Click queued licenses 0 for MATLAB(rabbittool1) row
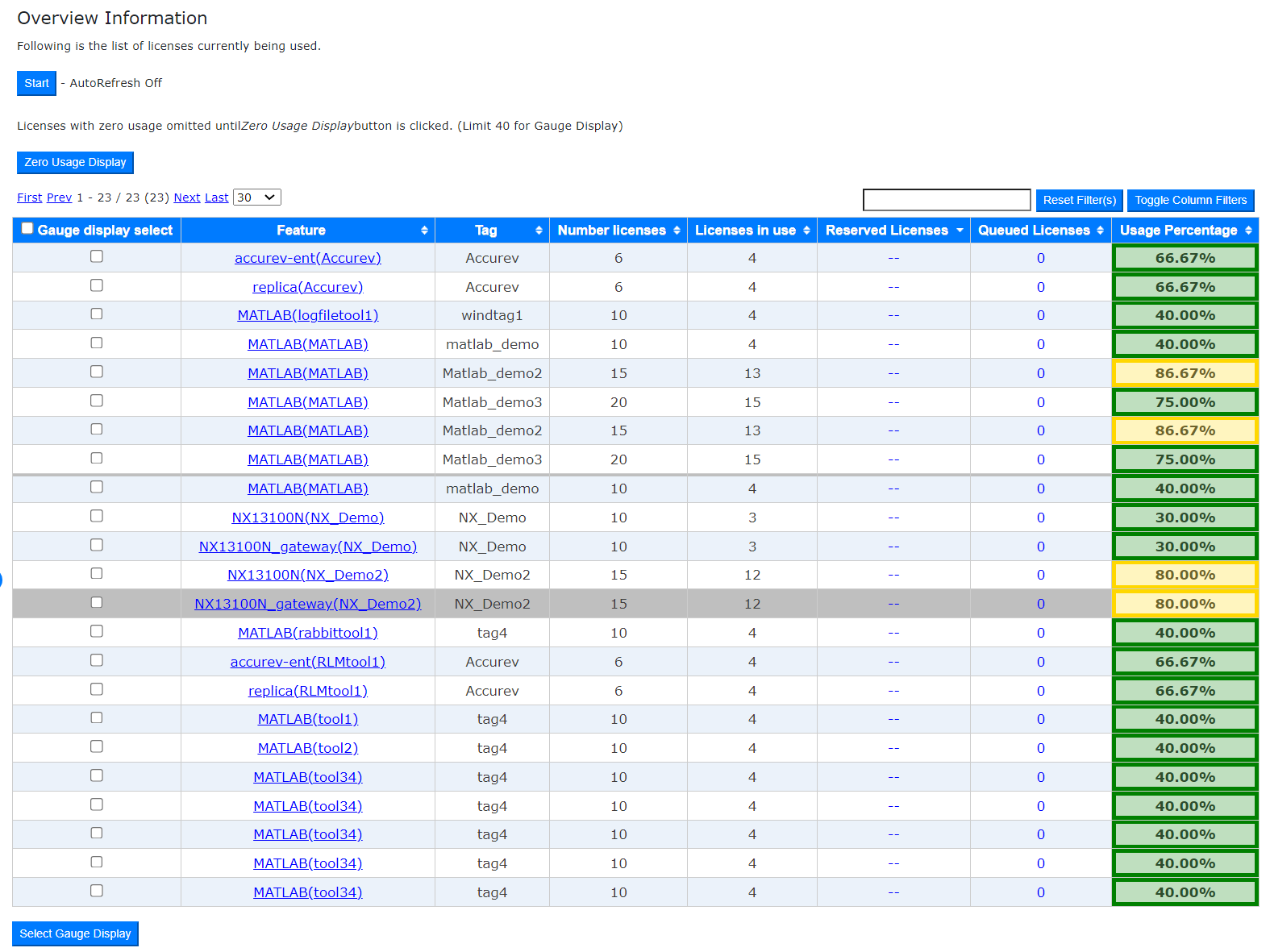 tap(1041, 633)
